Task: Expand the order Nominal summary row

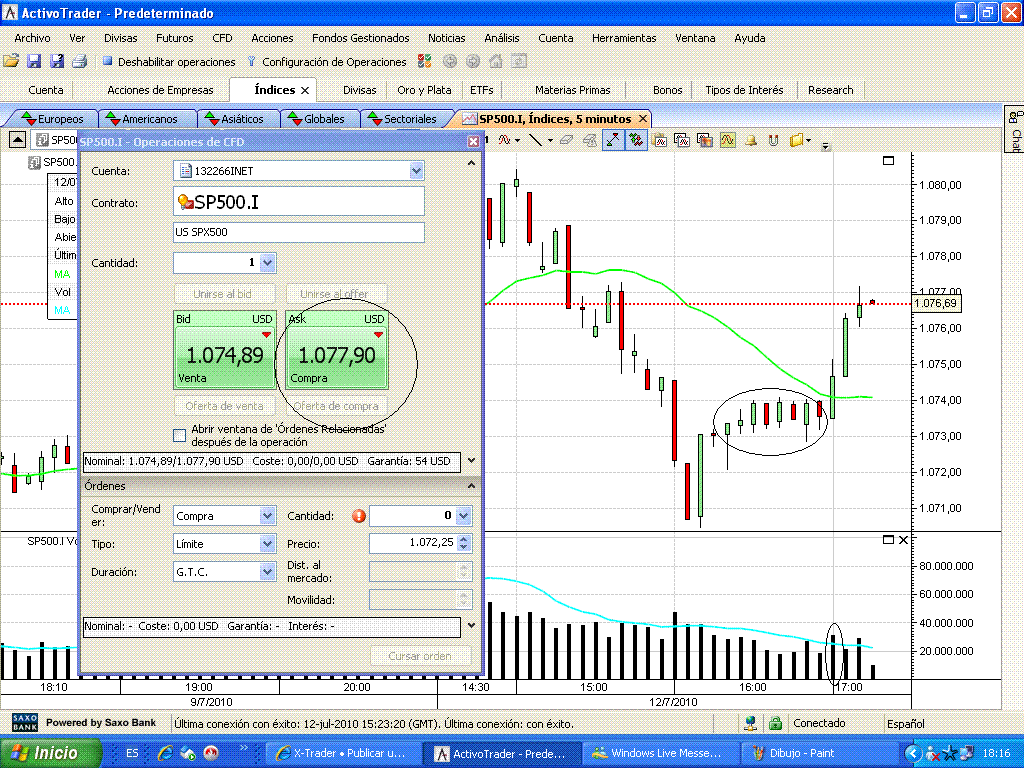Action: click(x=472, y=625)
